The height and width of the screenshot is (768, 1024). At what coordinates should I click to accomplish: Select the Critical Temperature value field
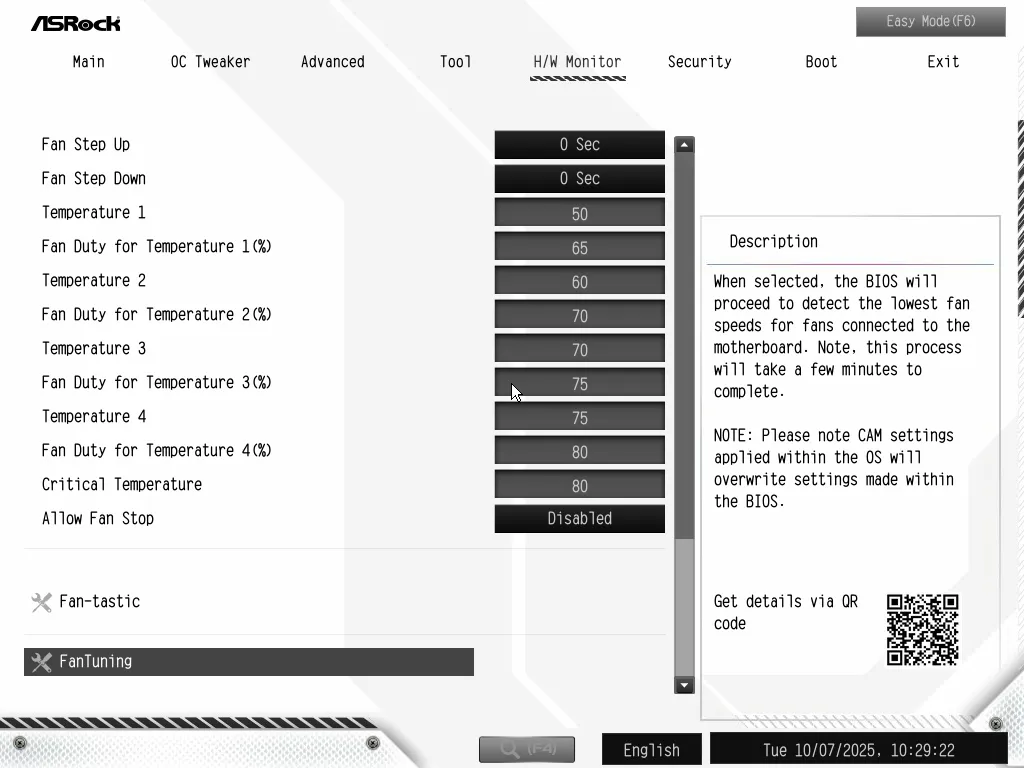pos(579,486)
